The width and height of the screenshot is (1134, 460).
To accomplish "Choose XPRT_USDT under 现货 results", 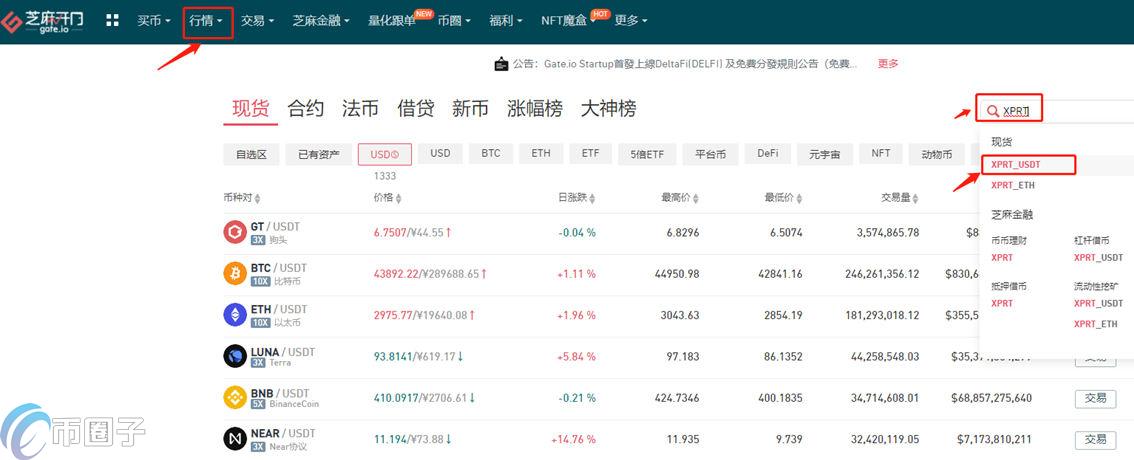I will (1015, 165).
